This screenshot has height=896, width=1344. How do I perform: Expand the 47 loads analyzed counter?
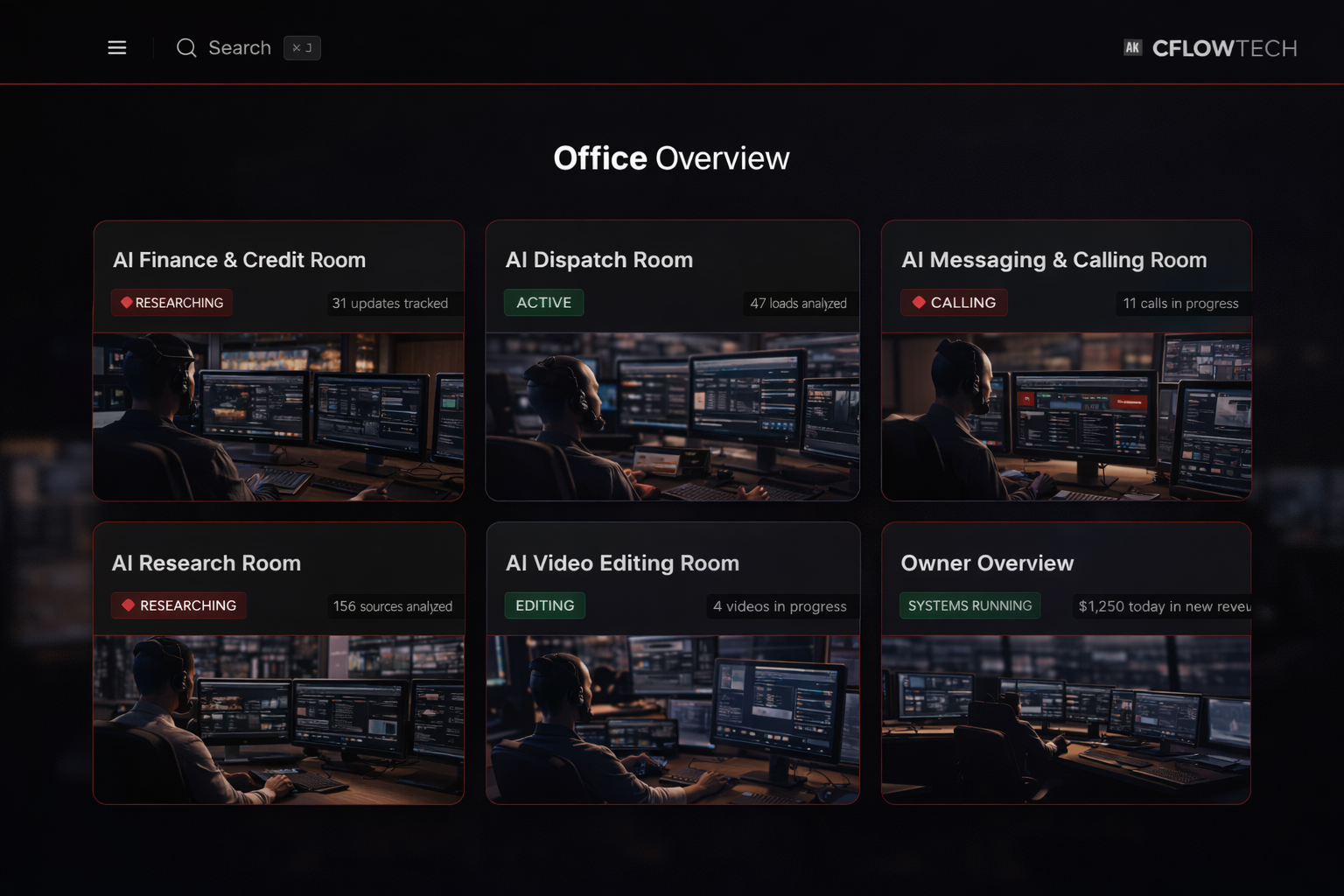(x=799, y=304)
